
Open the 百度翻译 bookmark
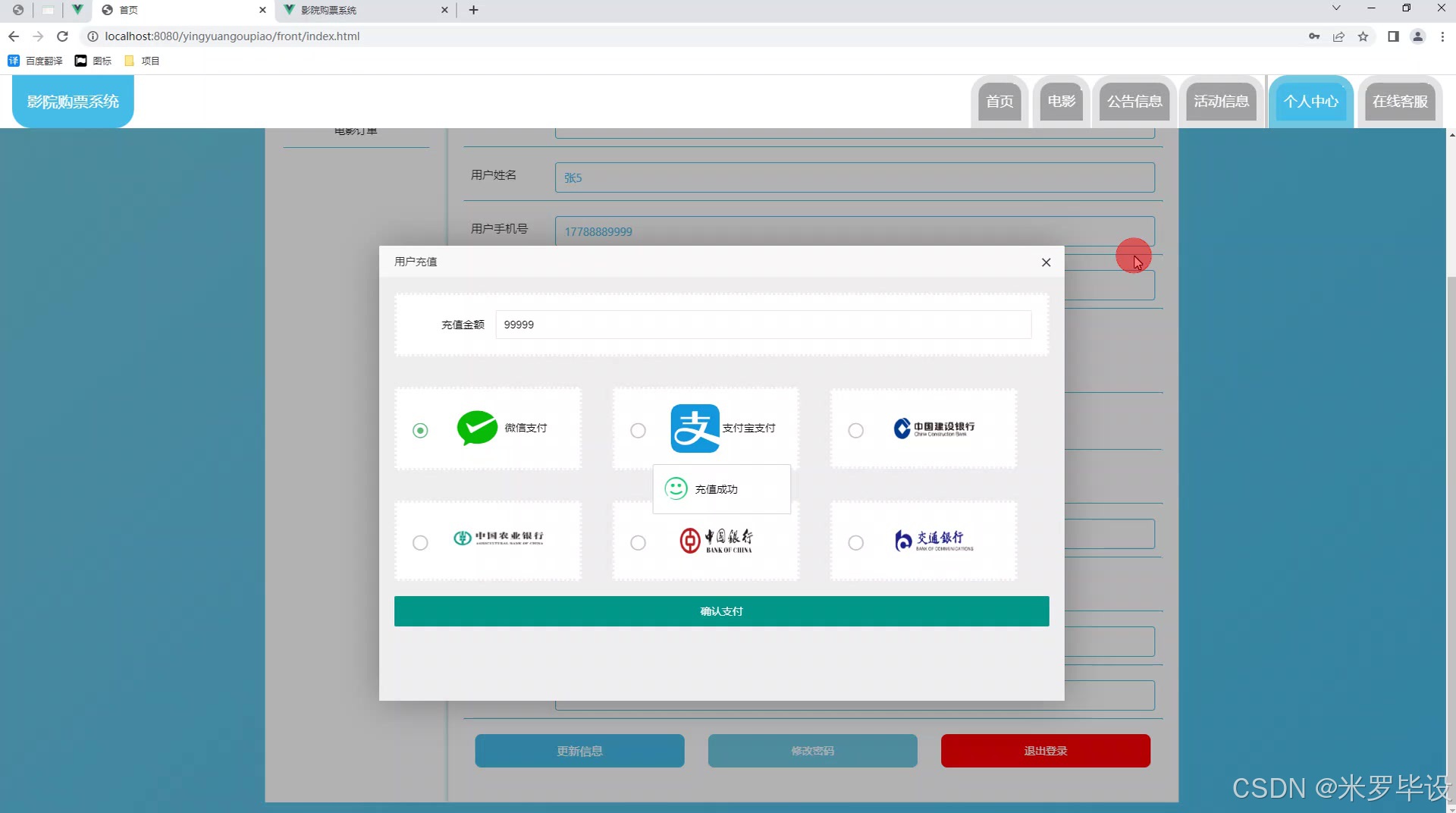[35, 61]
